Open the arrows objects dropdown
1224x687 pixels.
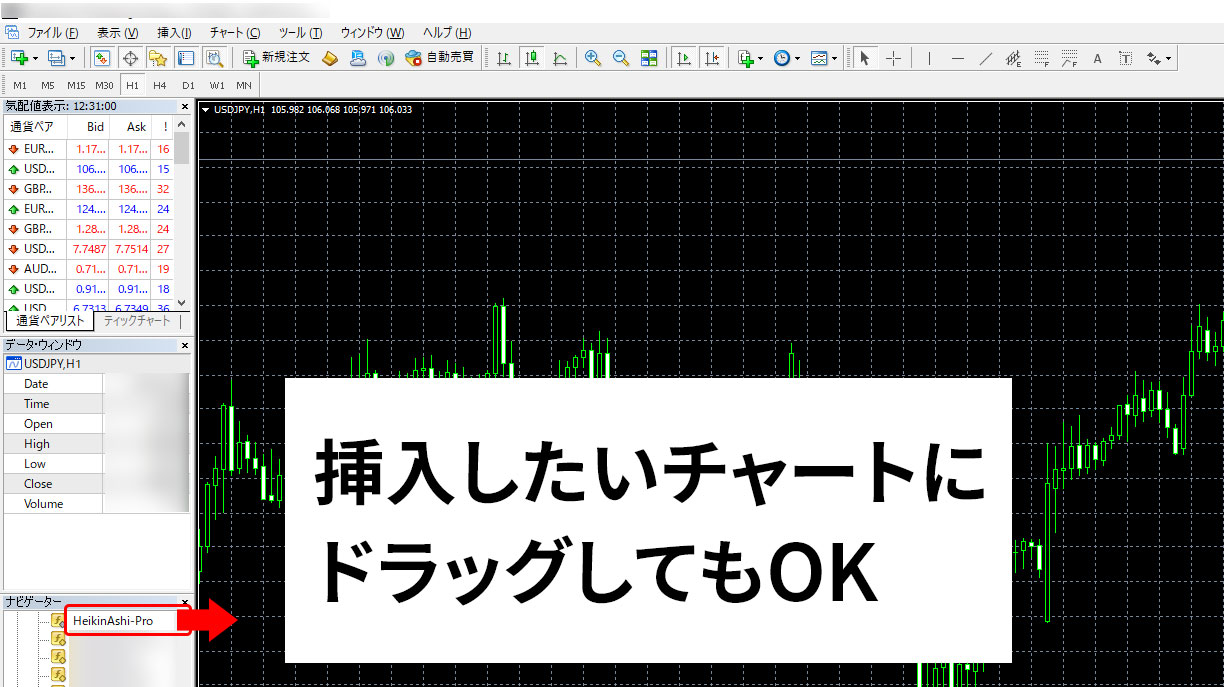(x=1168, y=58)
